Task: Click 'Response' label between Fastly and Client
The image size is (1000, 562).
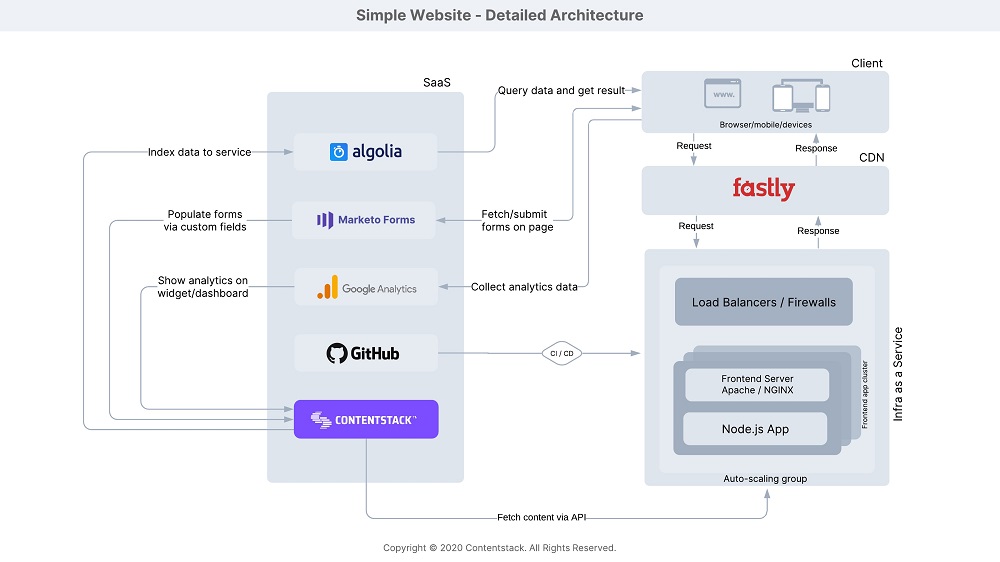Action: pos(816,148)
